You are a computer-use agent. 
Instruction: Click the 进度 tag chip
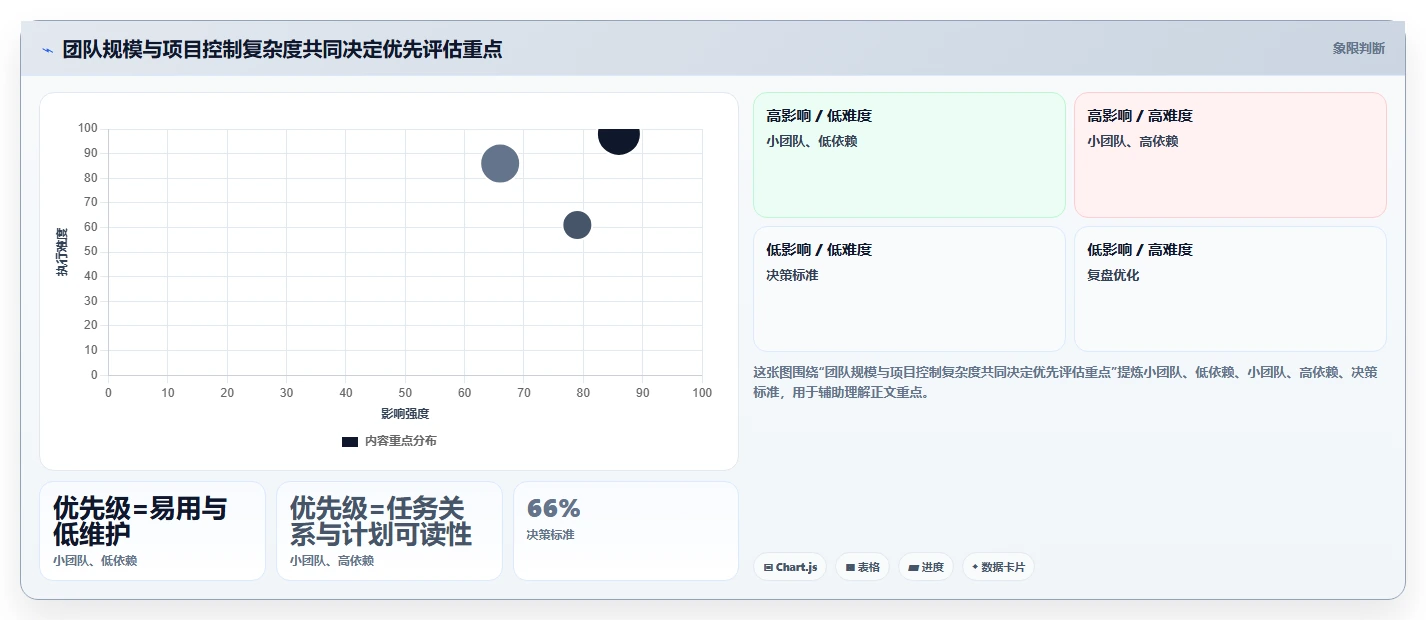point(926,567)
